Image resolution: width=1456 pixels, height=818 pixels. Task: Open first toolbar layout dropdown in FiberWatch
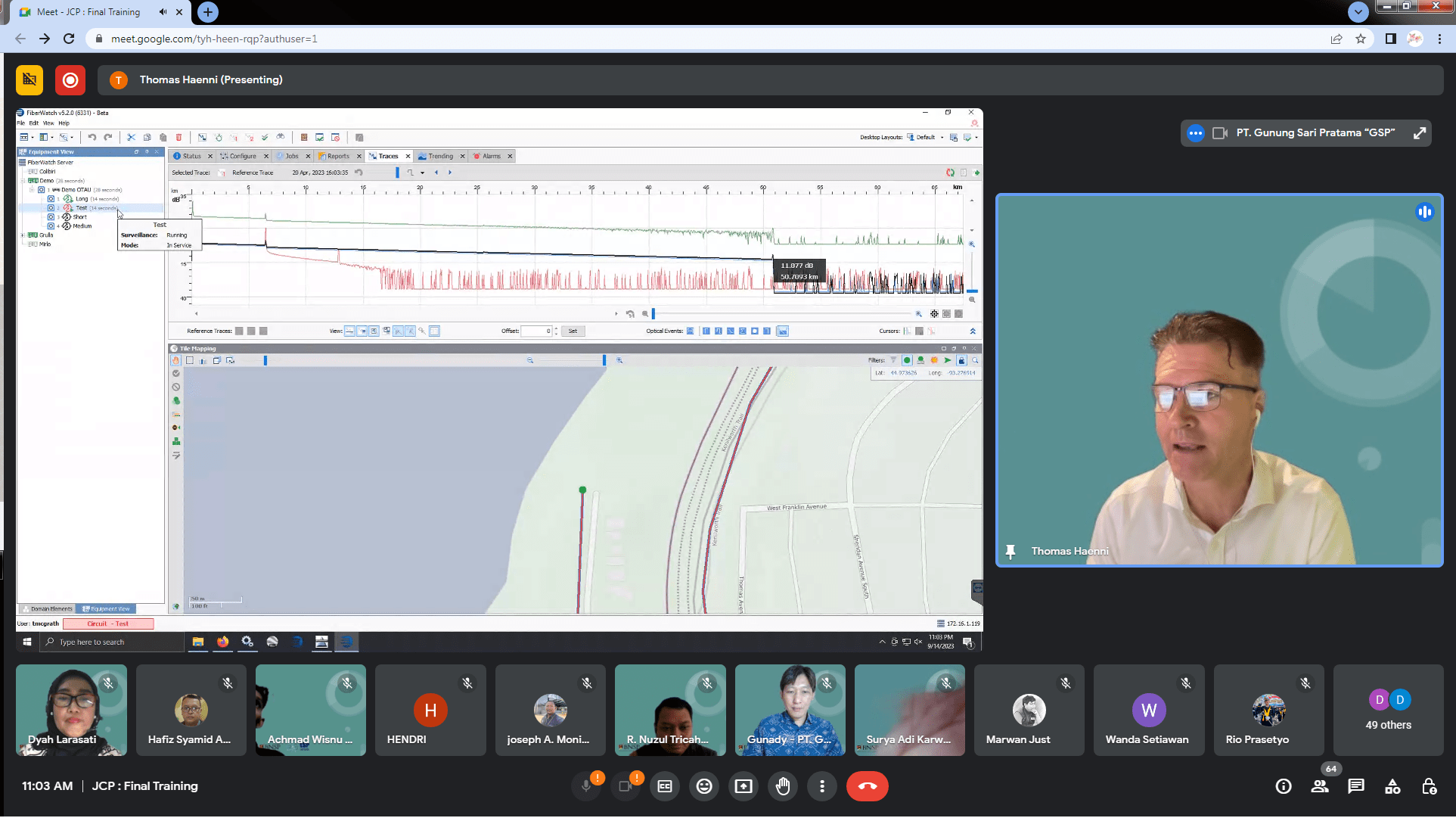33,138
